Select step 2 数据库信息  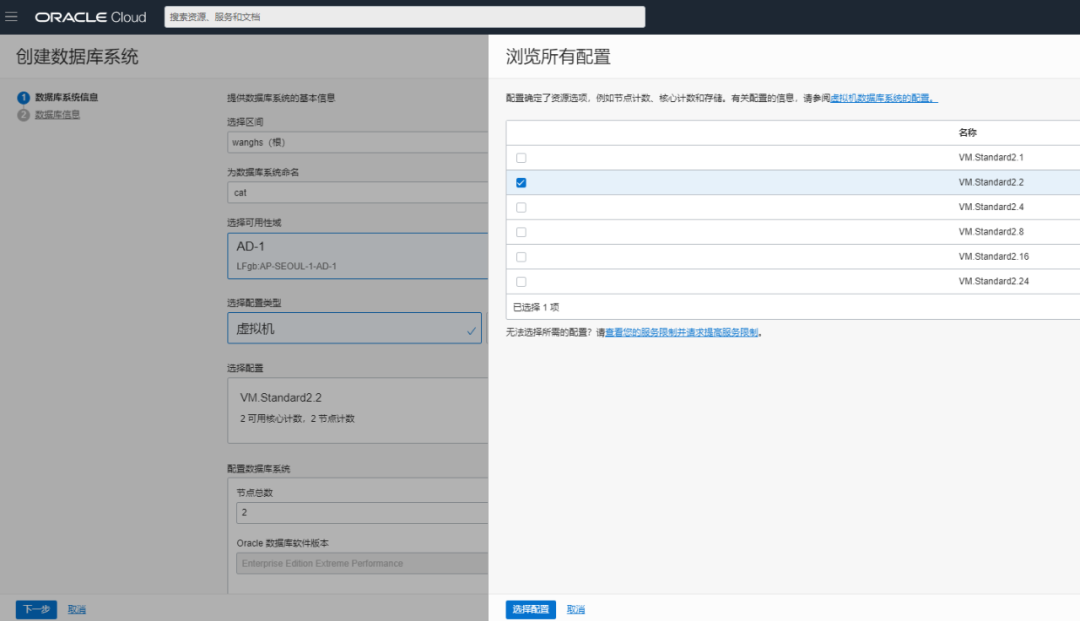[57, 114]
